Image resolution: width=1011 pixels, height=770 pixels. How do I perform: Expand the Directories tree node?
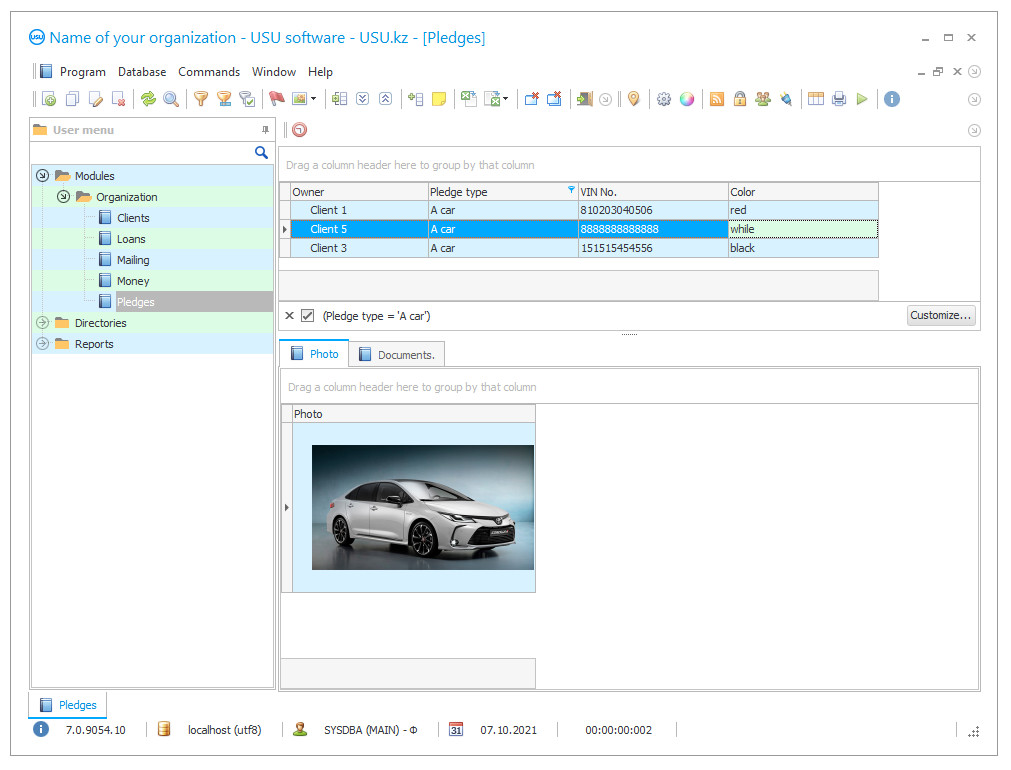[x=43, y=322]
